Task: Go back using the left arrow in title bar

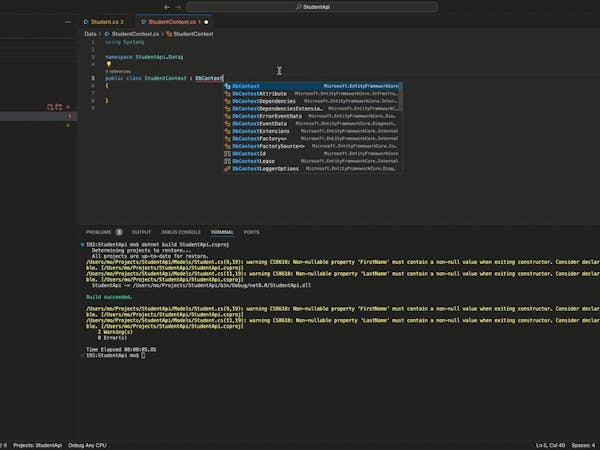Action: (167, 7)
